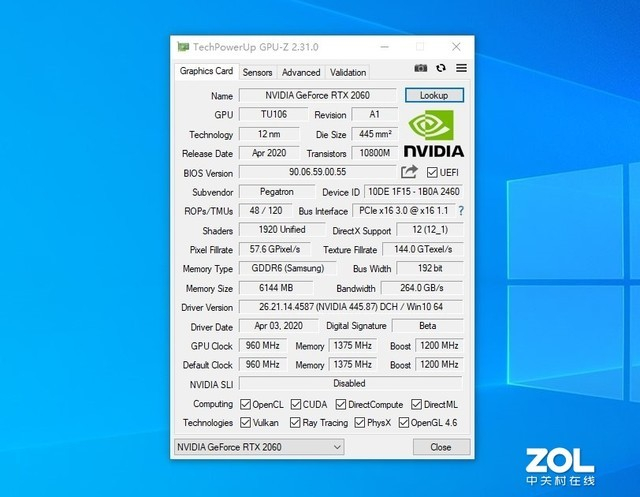Click the Transistors field 10800M
Image resolution: width=640 pixels, height=497 pixels.
click(x=374, y=153)
